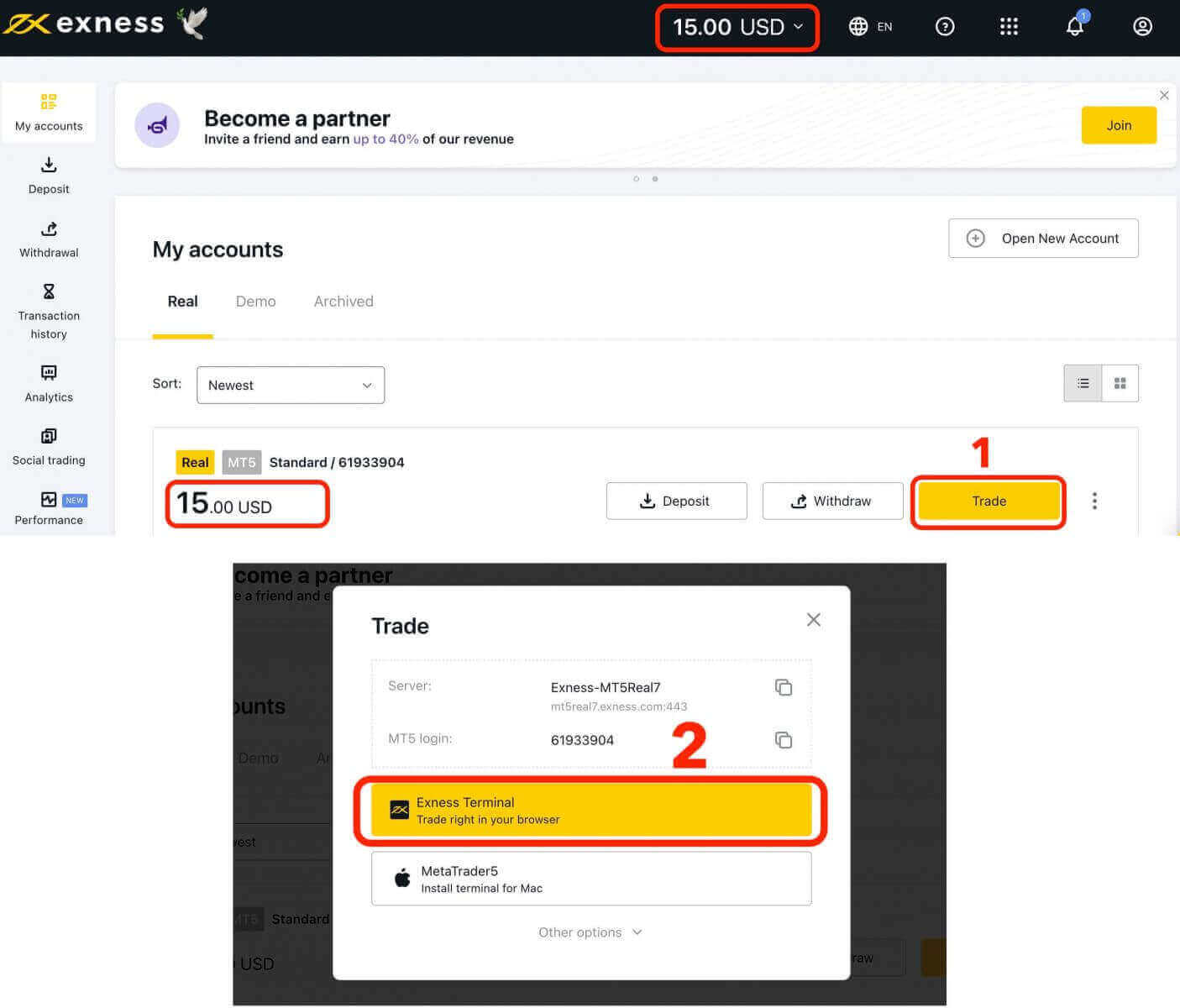1180x1008 pixels.
Task: Switch to list view layout
Action: pos(1083,384)
